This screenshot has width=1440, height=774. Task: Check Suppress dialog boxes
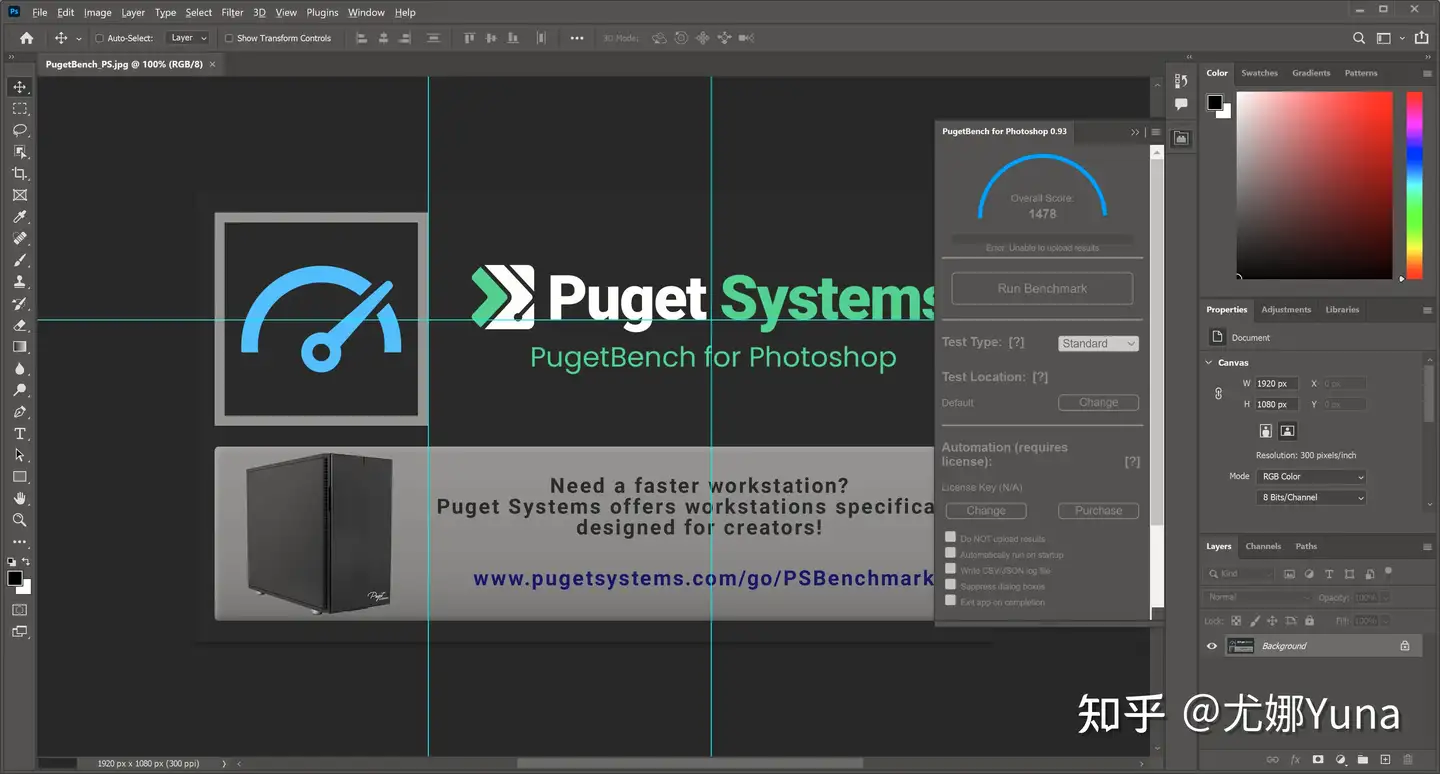(x=951, y=585)
